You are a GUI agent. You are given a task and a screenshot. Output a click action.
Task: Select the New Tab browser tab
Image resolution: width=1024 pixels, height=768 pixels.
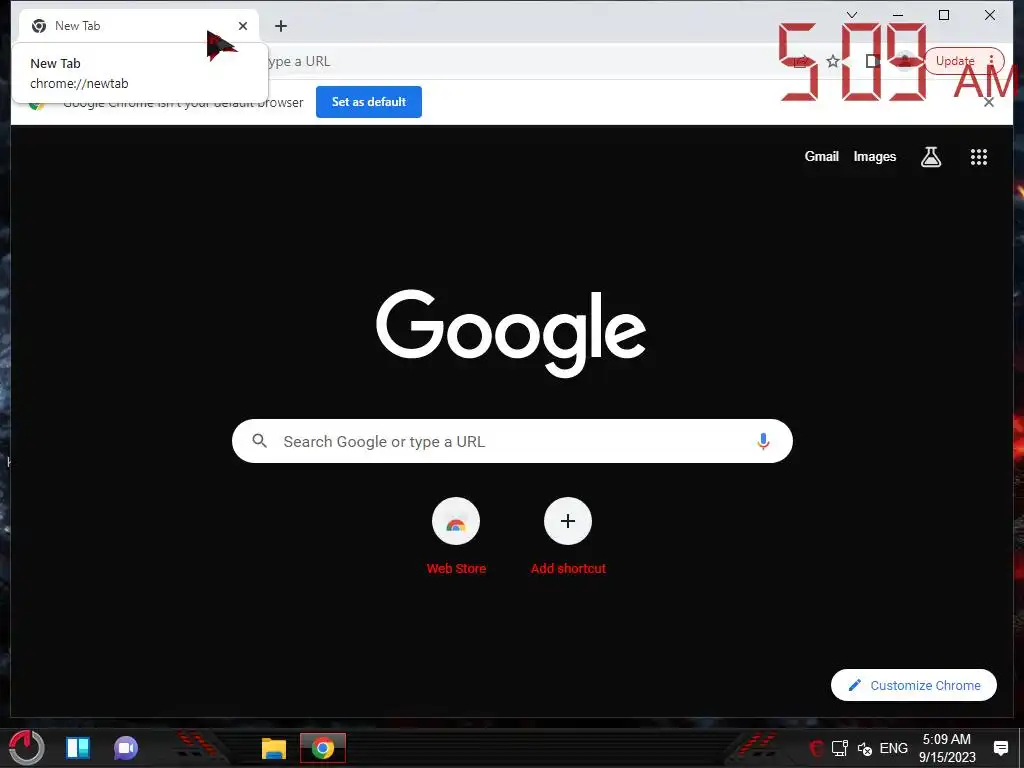137,26
